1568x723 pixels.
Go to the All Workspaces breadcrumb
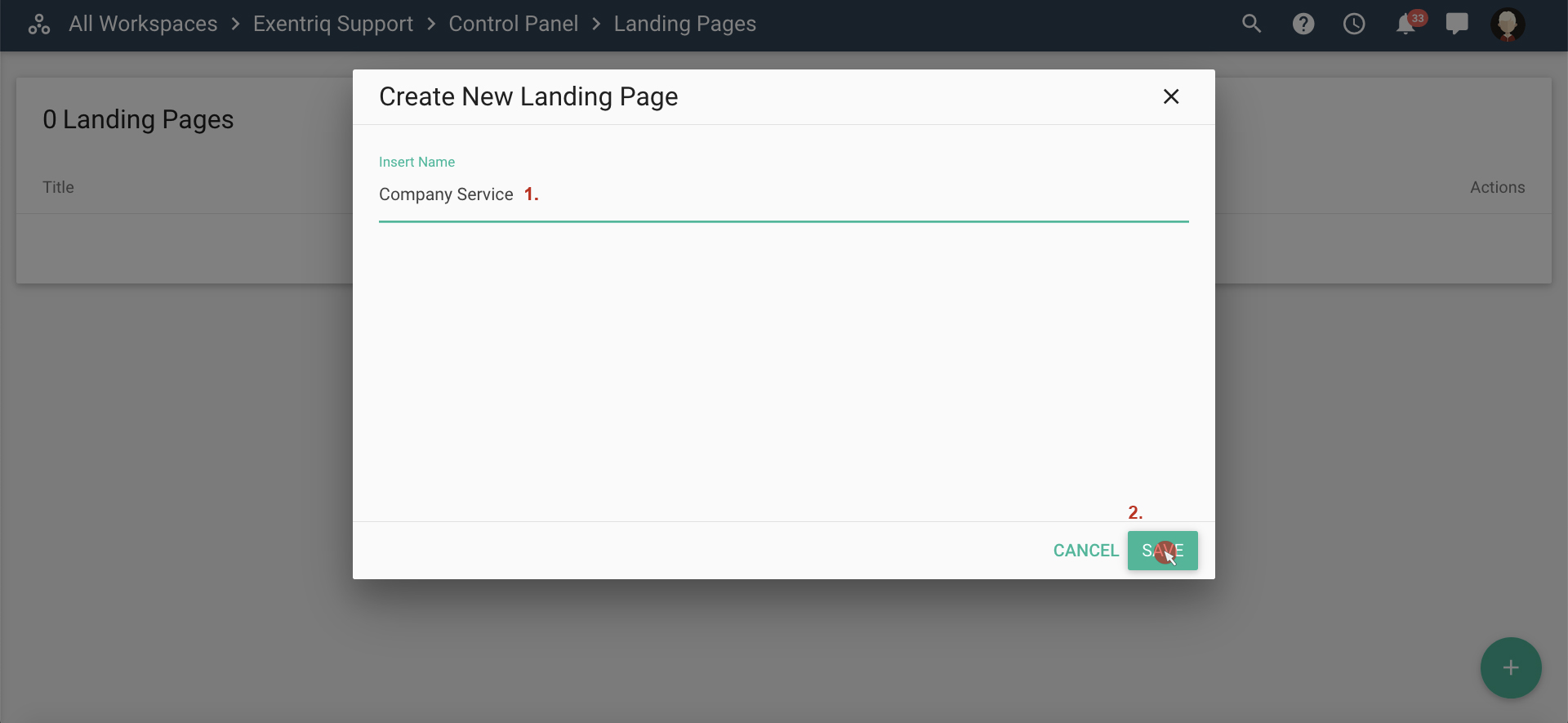tap(143, 25)
